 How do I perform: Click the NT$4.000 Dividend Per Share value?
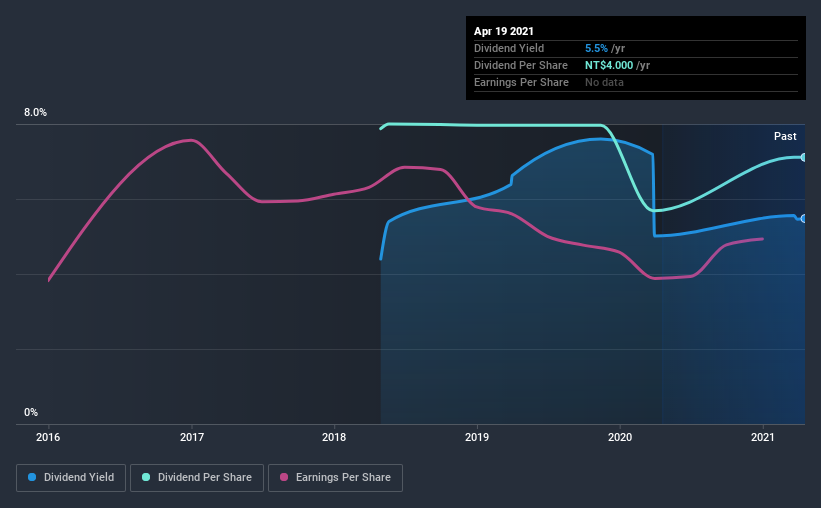pyautogui.click(x=609, y=65)
